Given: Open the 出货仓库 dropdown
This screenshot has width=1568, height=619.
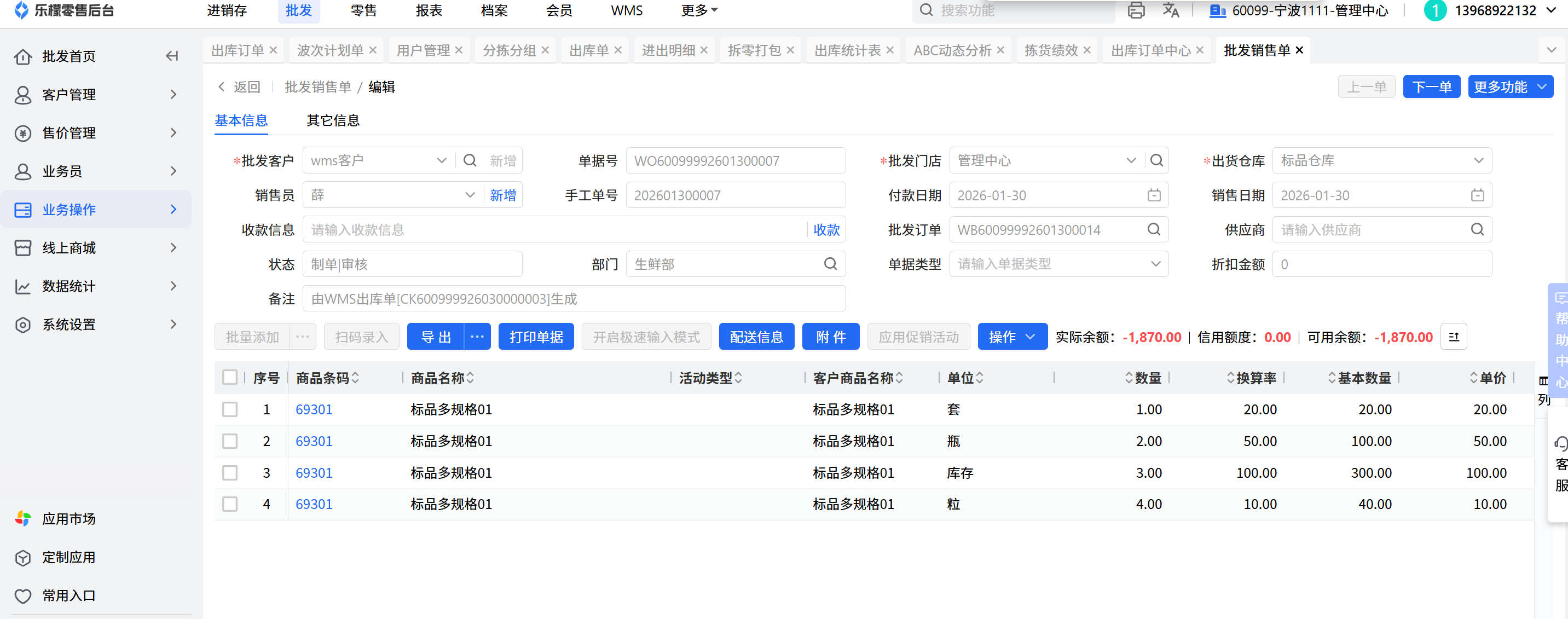Looking at the screenshot, I should point(1381,161).
